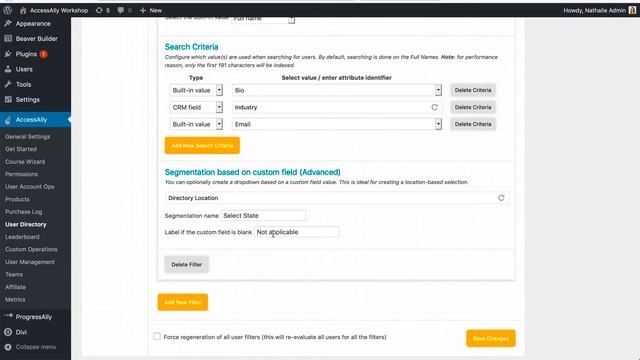Delete the Industry search criteria
This screenshot has width=640, height=360.
click(x=473, y=107)
